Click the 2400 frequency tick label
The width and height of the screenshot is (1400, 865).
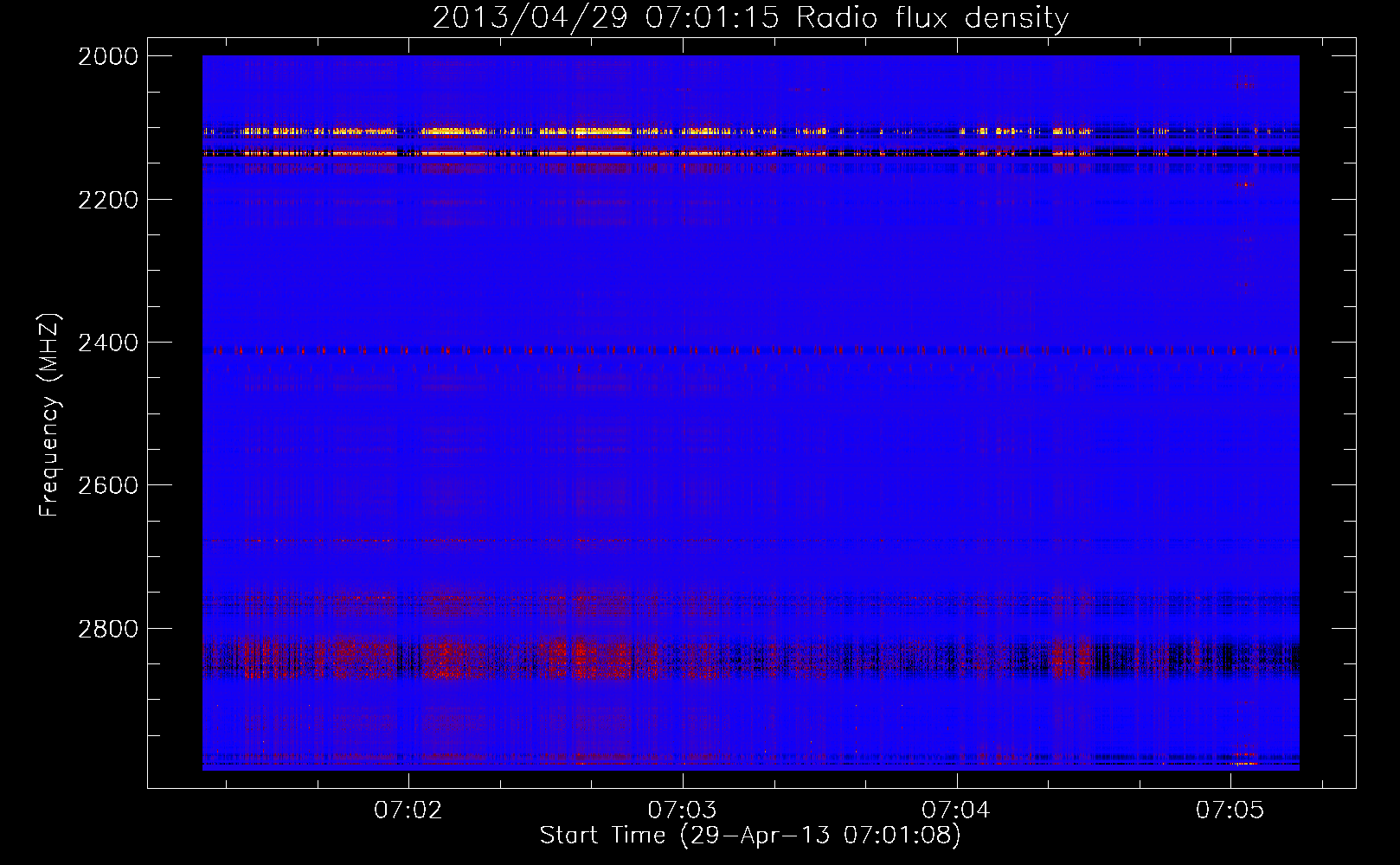[108, 343]
